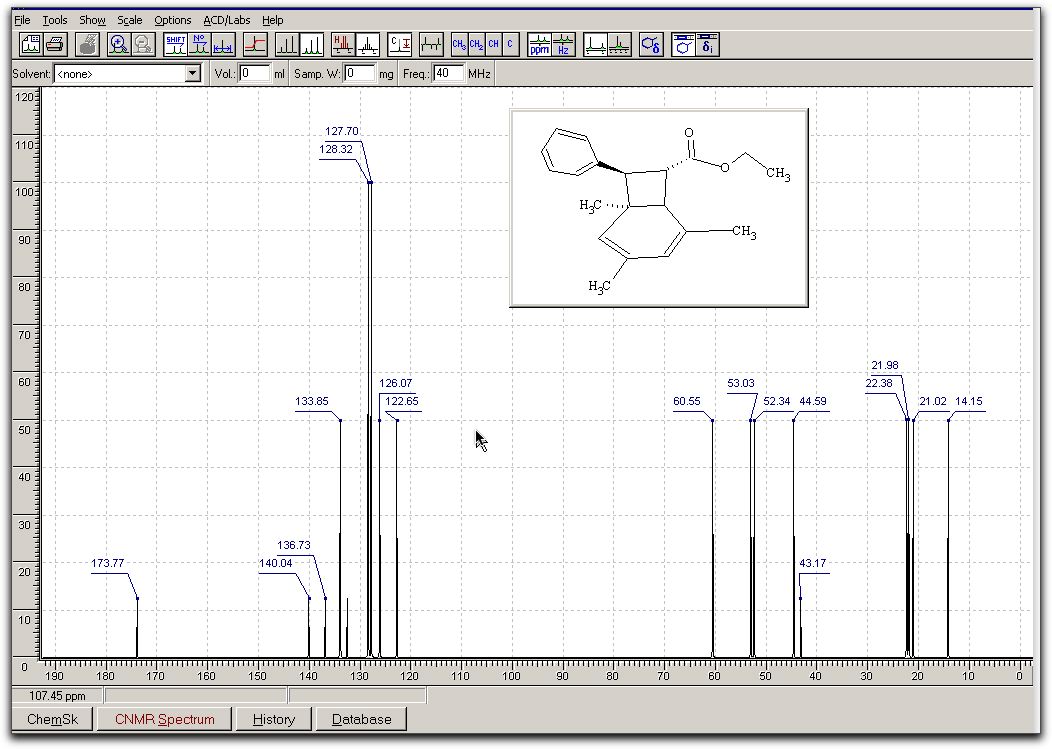Click the Freq. MHz input field
Screen dimensions: 1052x749
(x=449, y=74)
